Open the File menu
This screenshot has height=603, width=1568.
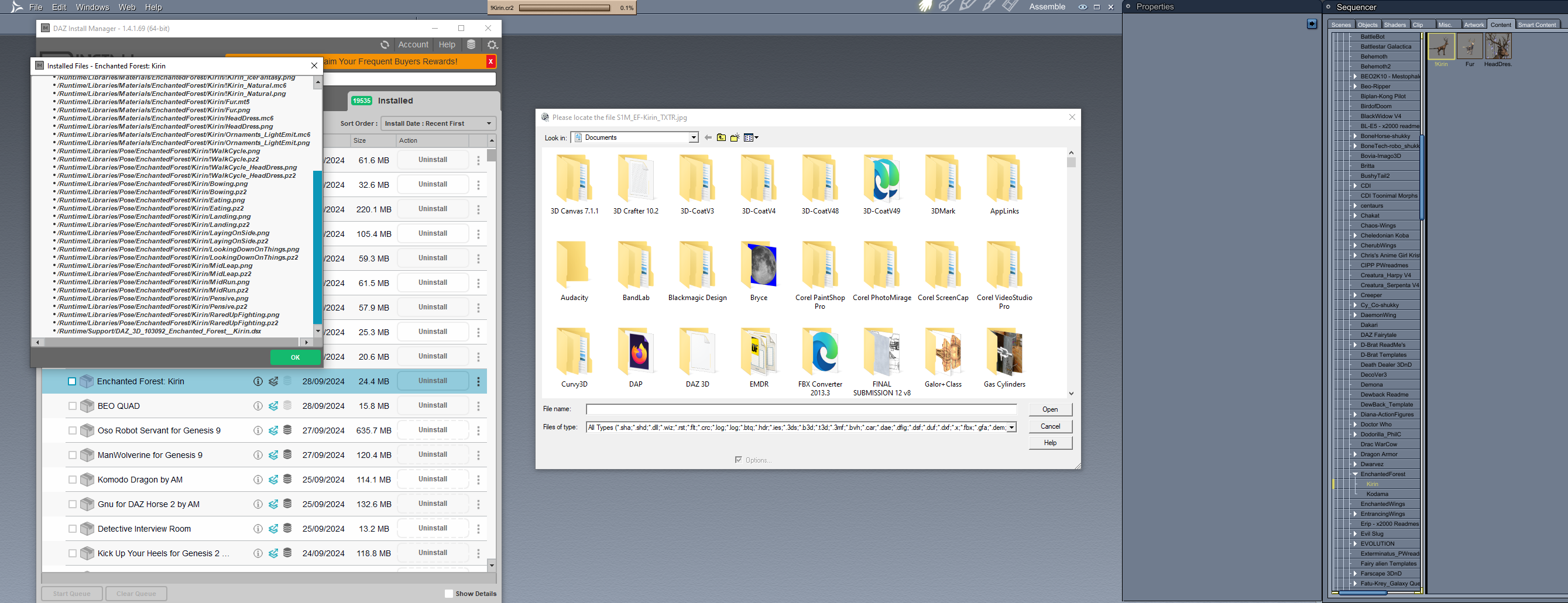pyautogui.click(x=36, y=7)
